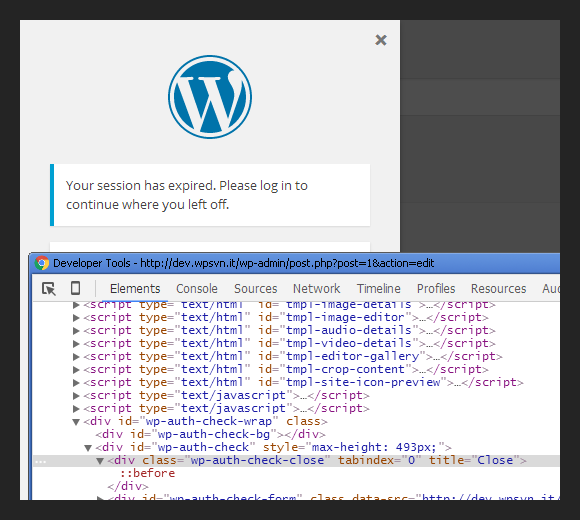Expand the tmpl-image-editor script node
This screenshot has height=520, width=580.
76,317
